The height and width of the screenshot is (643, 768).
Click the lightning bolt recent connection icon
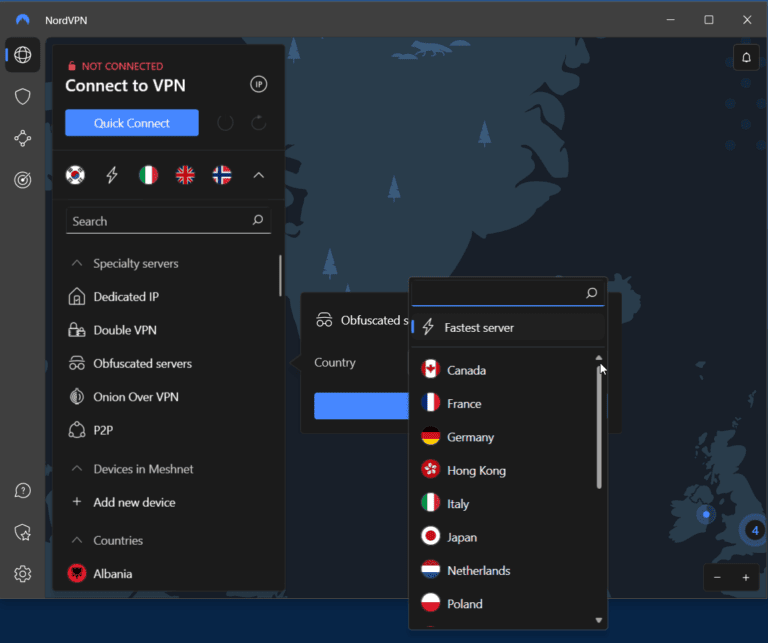[x=112, y=175]
